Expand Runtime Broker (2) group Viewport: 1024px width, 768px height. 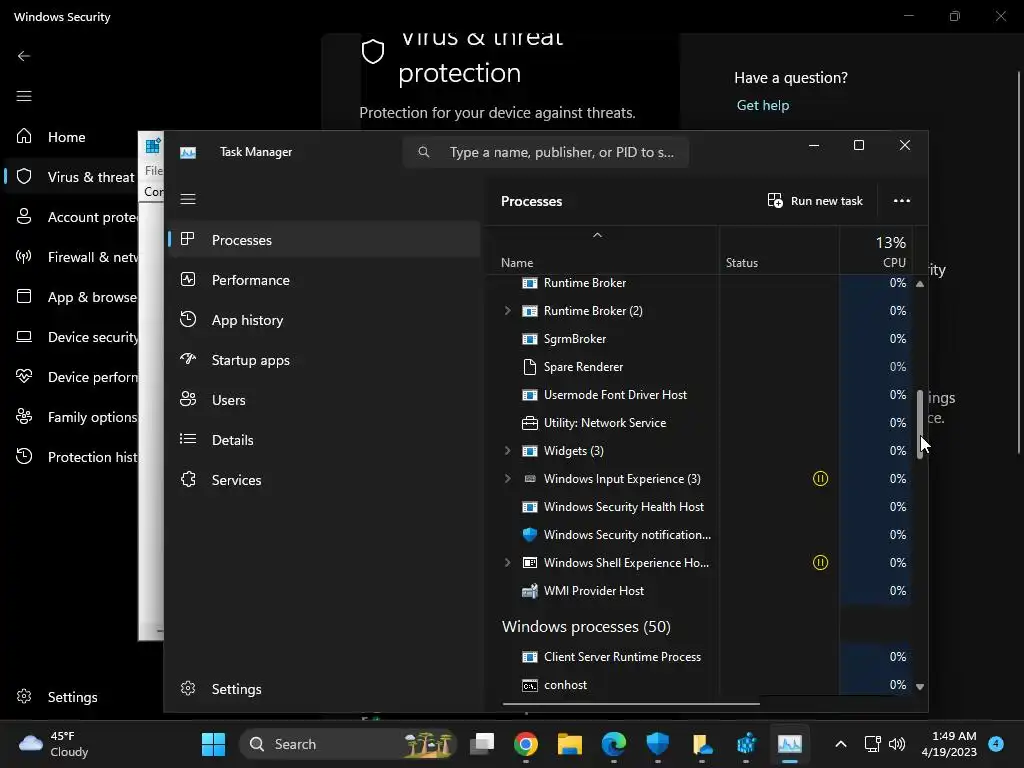[507, 311]
